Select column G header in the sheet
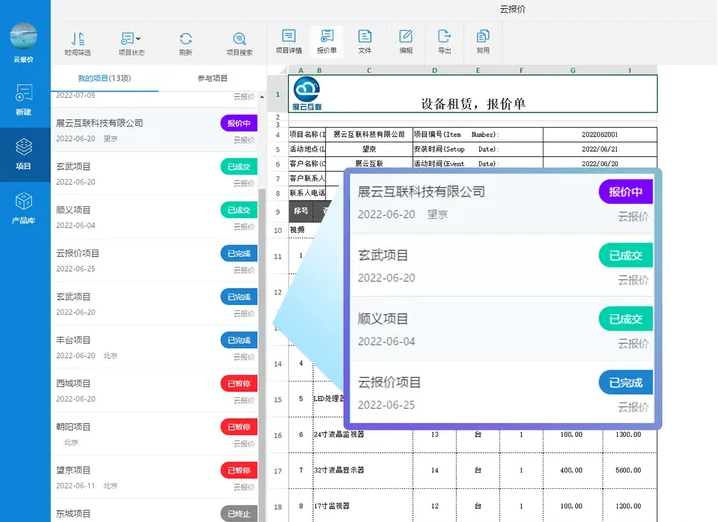Viewport: 718px width, 522px height. [572, 70]
